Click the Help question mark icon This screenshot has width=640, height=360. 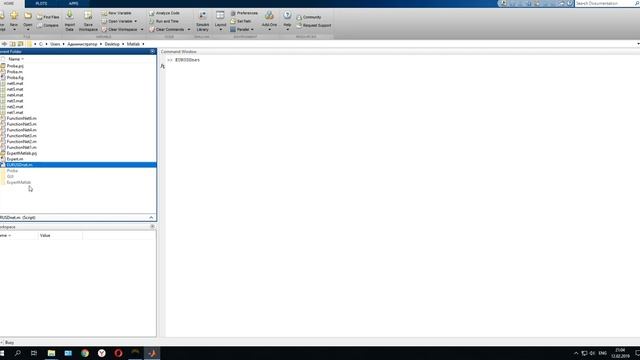[x=287, y=16]
